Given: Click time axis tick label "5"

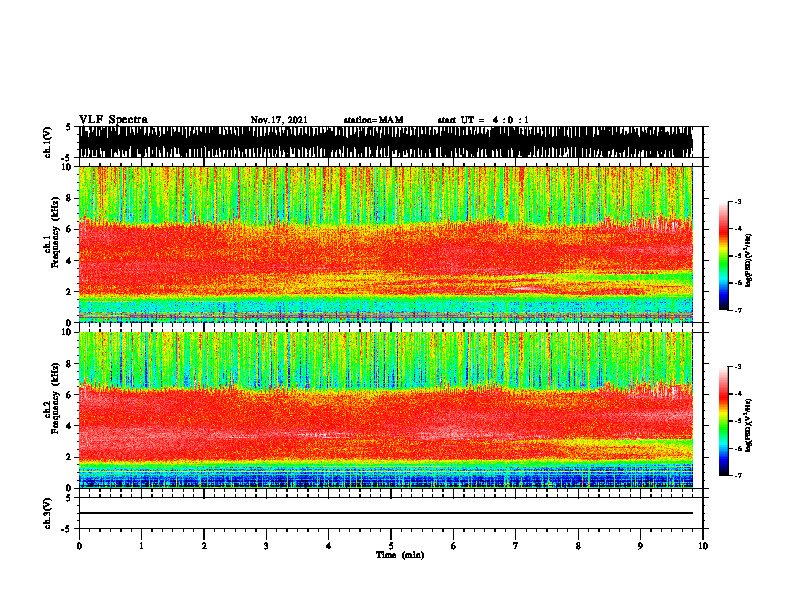Looking at the screenshot, I should tap(391, 546).
